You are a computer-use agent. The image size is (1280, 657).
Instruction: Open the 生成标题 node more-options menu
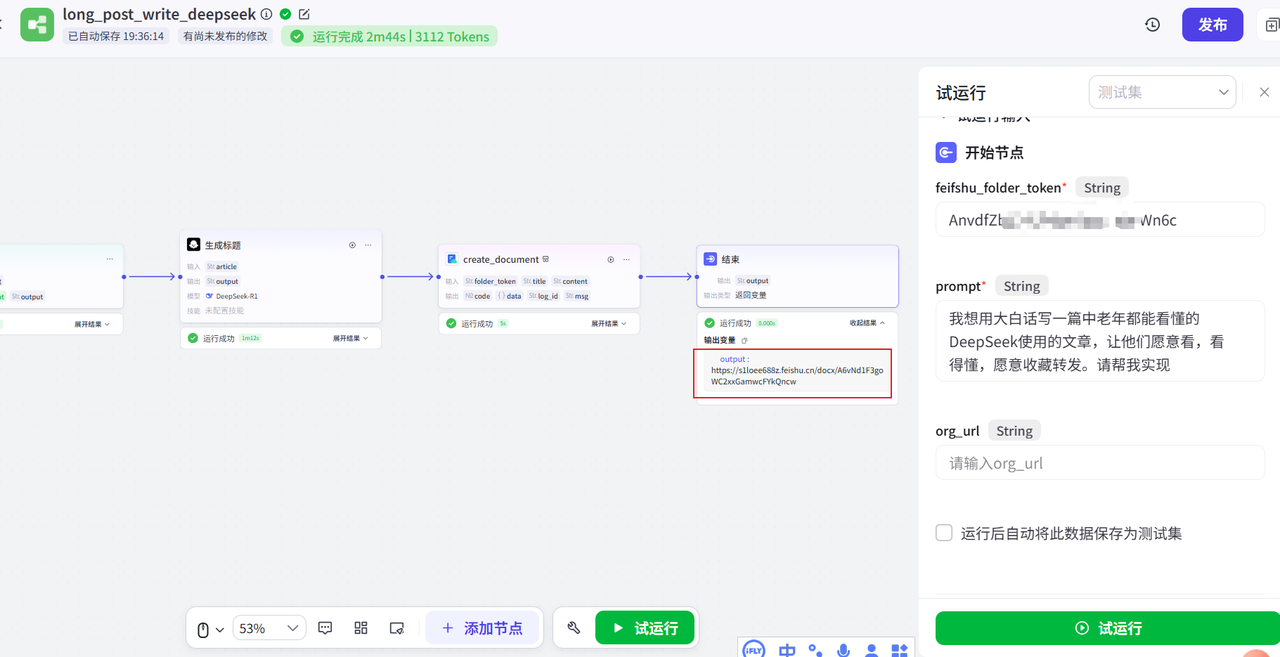click(368, 245)
